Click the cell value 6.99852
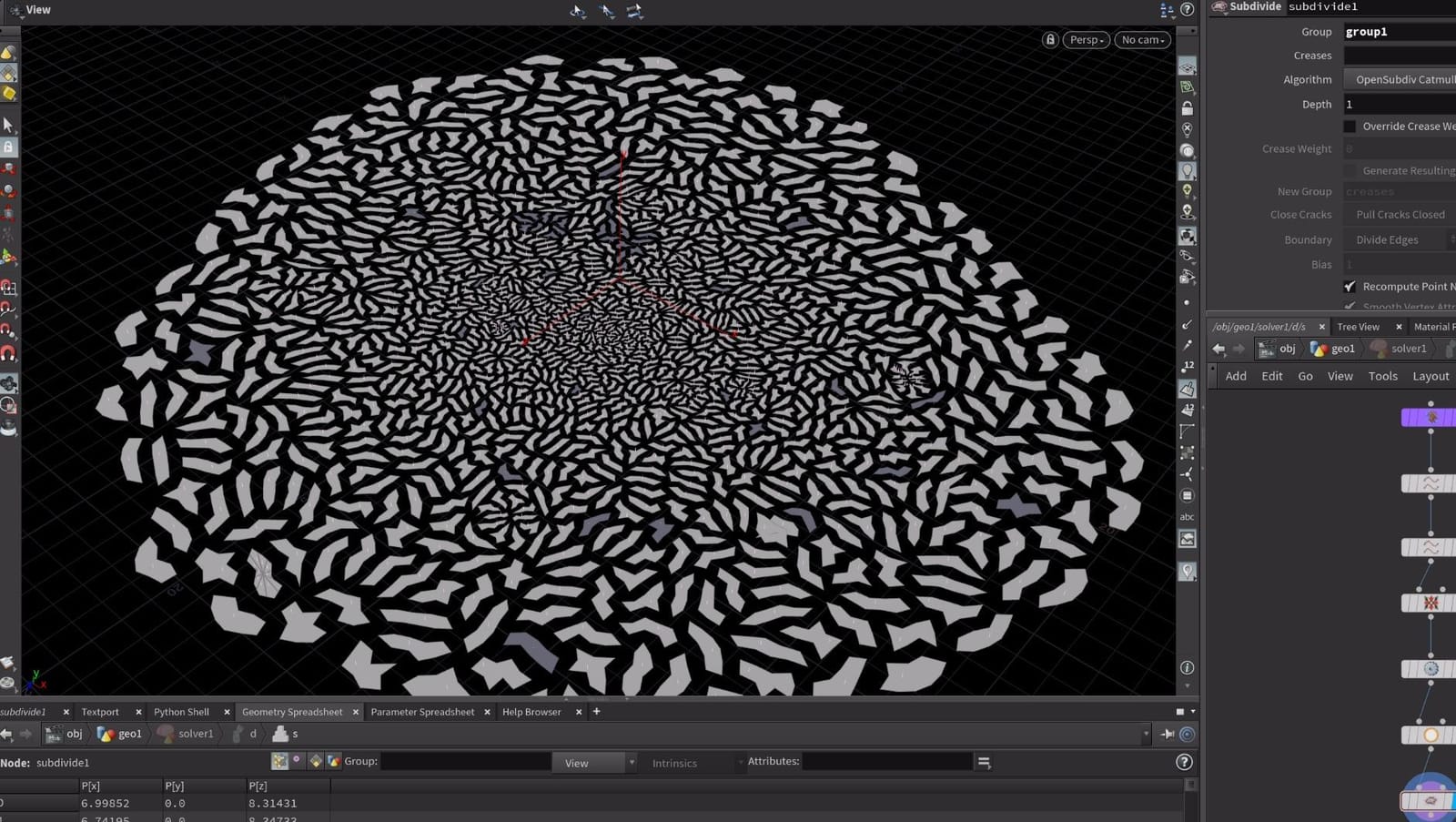The image size is (1456, 822). [x=105, y=804]
